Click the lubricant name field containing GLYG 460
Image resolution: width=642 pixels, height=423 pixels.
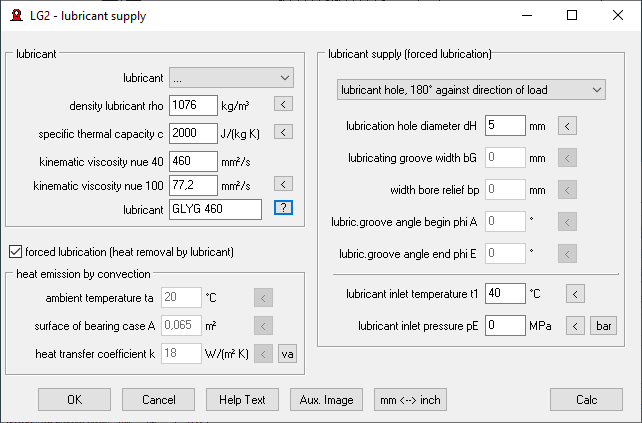(215, 209)
